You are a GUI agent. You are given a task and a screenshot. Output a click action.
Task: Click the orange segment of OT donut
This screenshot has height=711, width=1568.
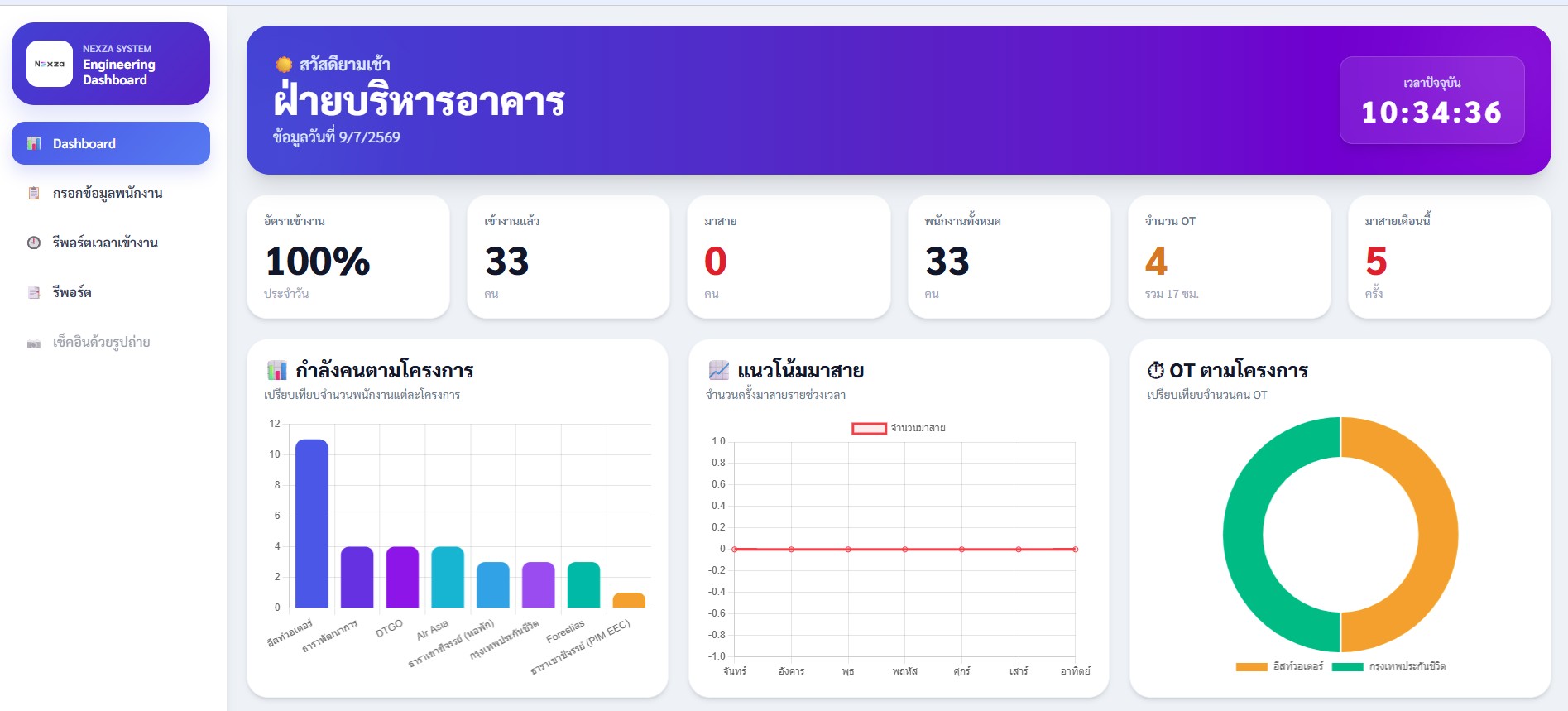coord(1438,535)
